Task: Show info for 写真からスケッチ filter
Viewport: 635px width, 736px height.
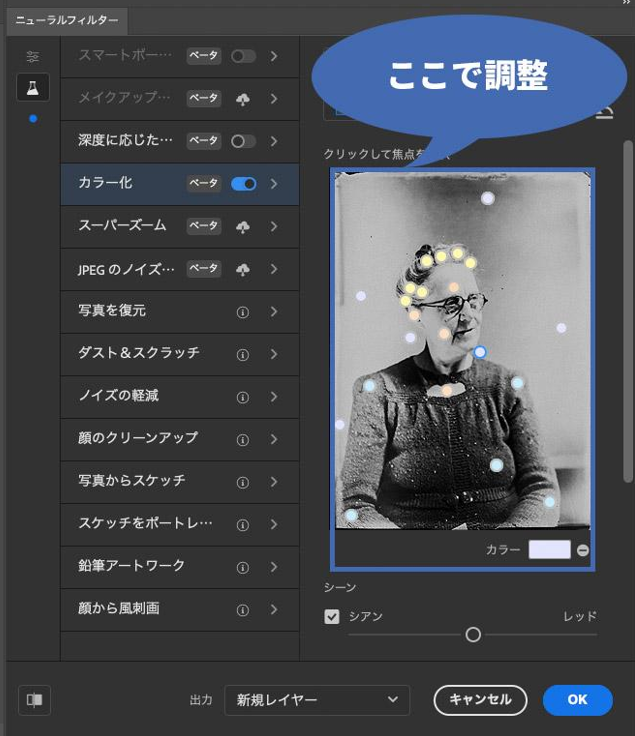Action: [x=243, y=482]
